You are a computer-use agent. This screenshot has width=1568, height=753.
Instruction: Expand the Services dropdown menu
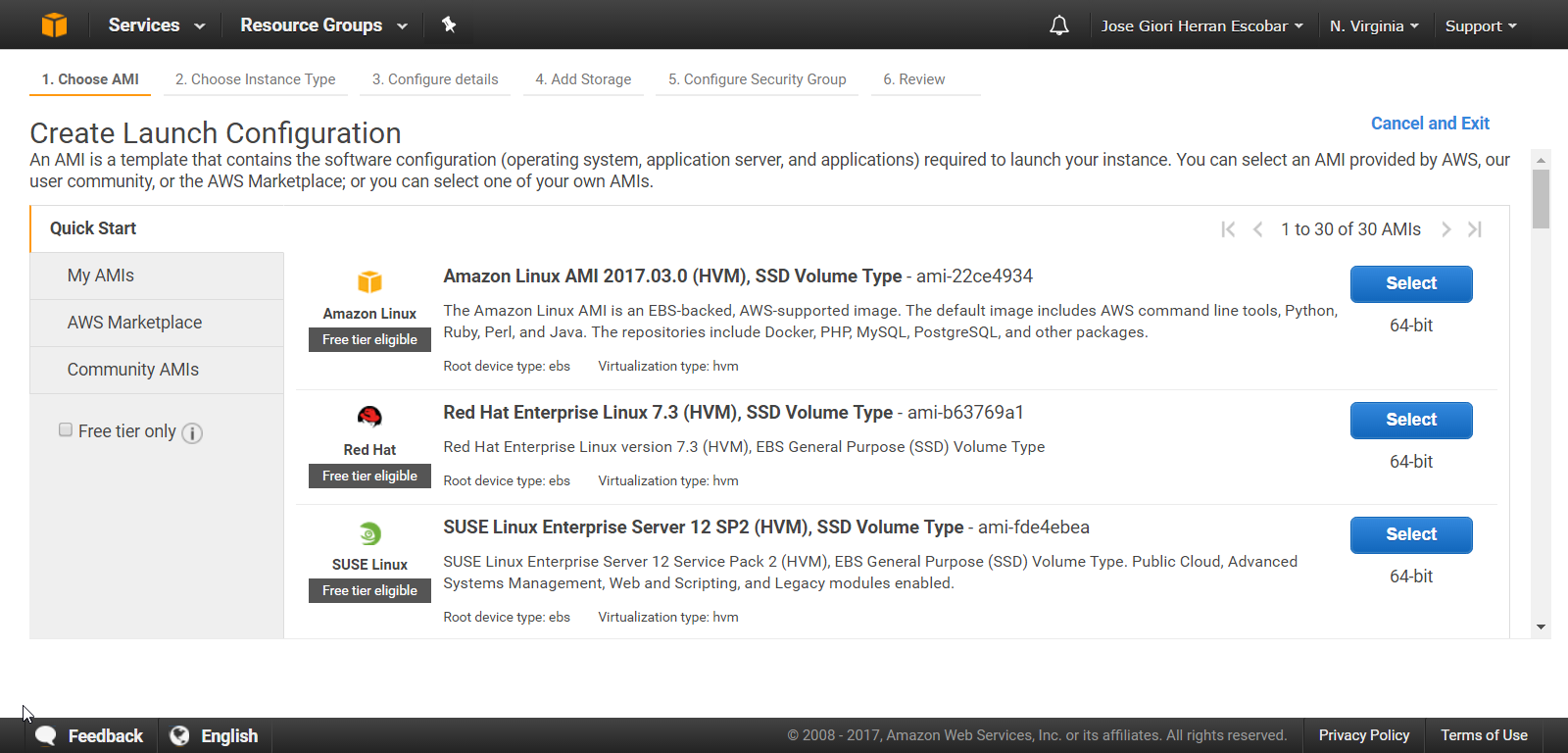(156, 25)
